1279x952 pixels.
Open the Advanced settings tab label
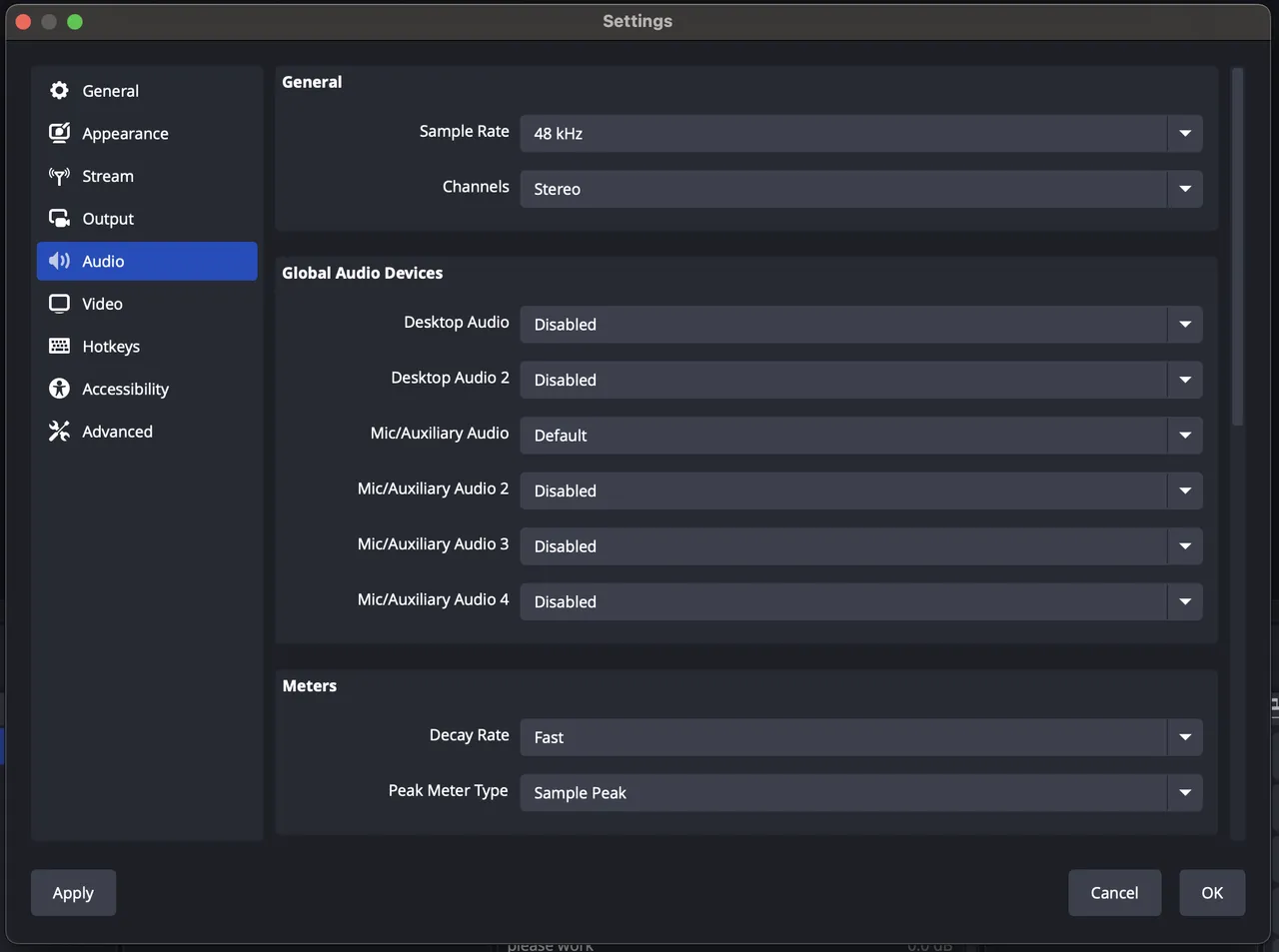(x=117, y=432)
